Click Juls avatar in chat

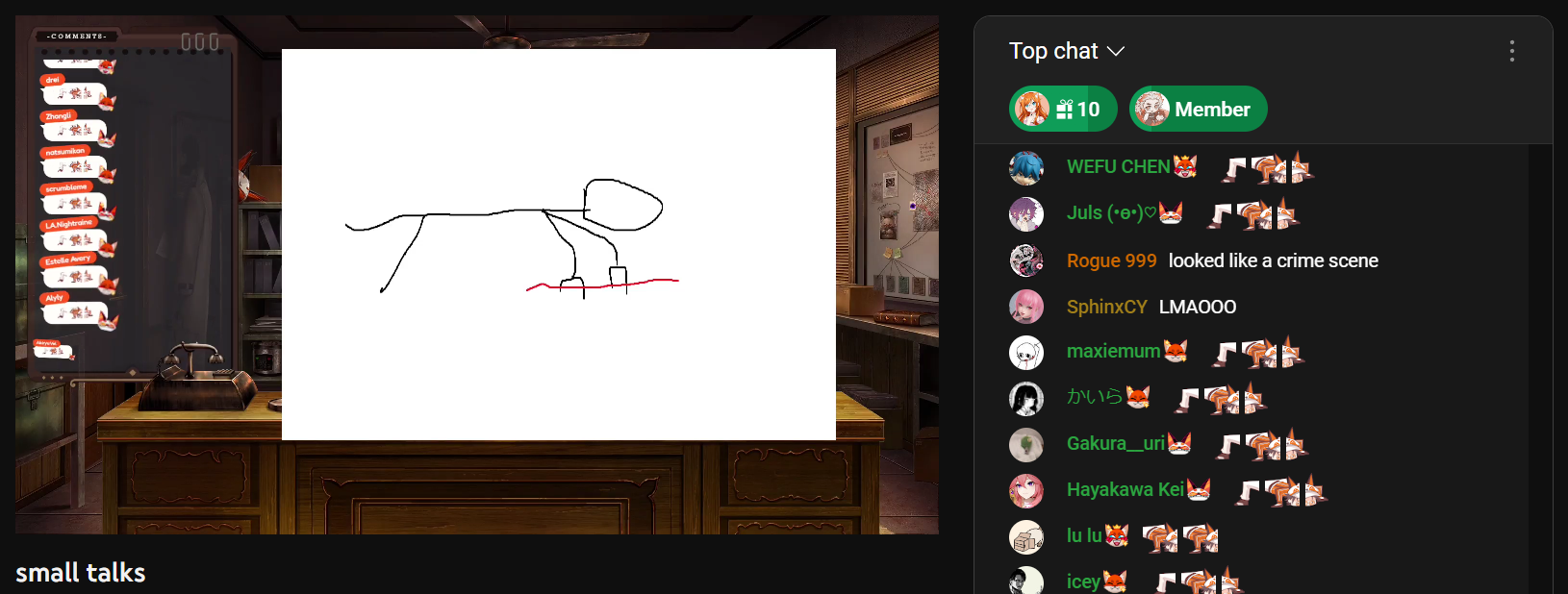coord(1026,214)
